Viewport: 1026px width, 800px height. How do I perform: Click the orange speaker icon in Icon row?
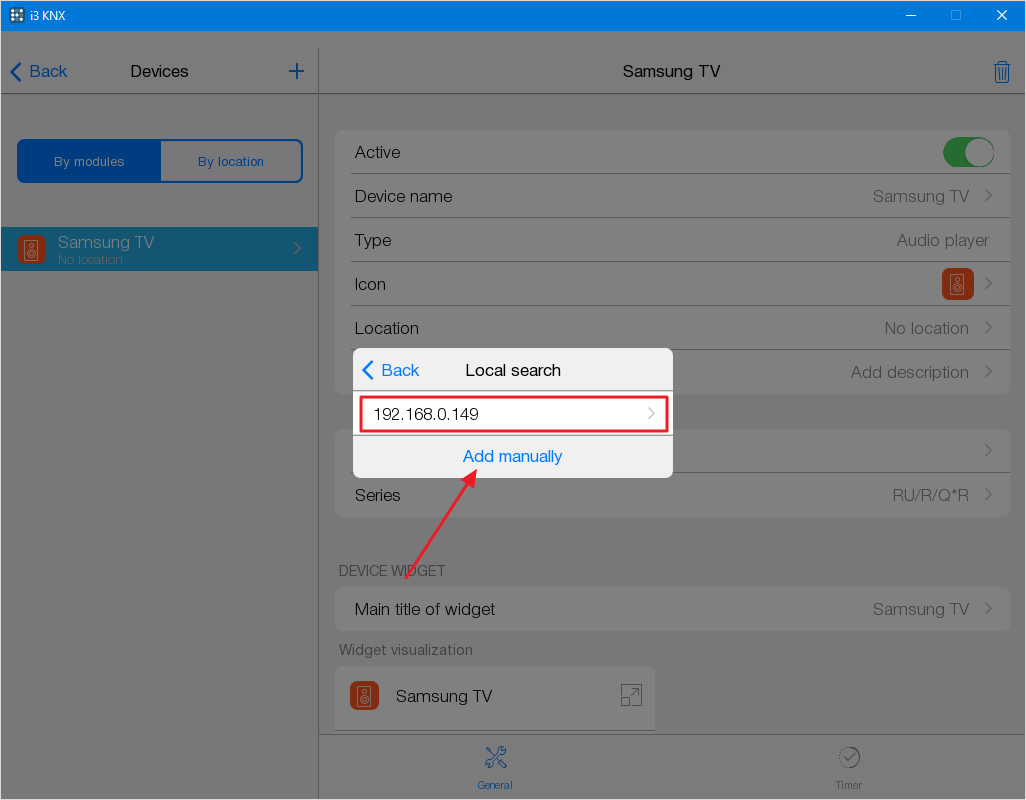click(957, 284)
